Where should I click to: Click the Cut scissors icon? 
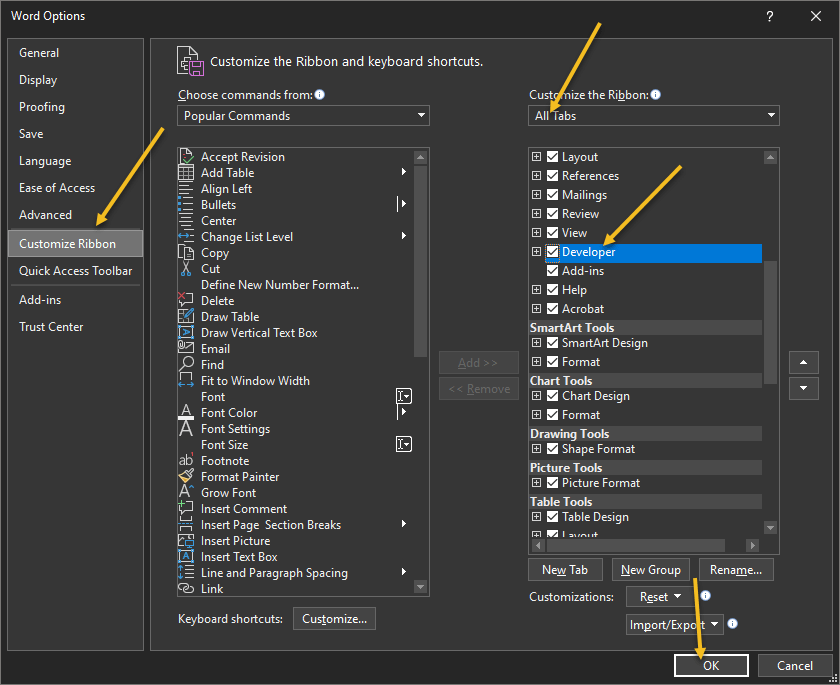click(x=185, y=269)
